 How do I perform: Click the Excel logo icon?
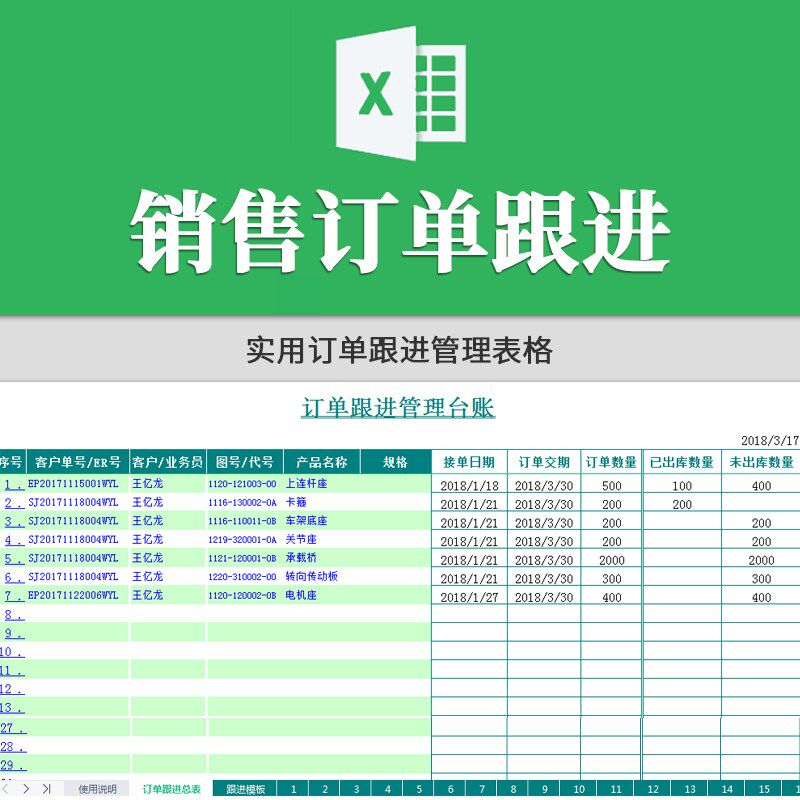coord(401,93)
